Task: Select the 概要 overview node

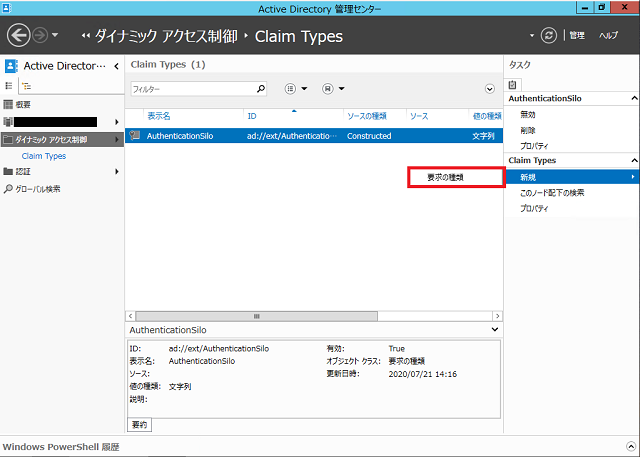Action: point(22,104)
